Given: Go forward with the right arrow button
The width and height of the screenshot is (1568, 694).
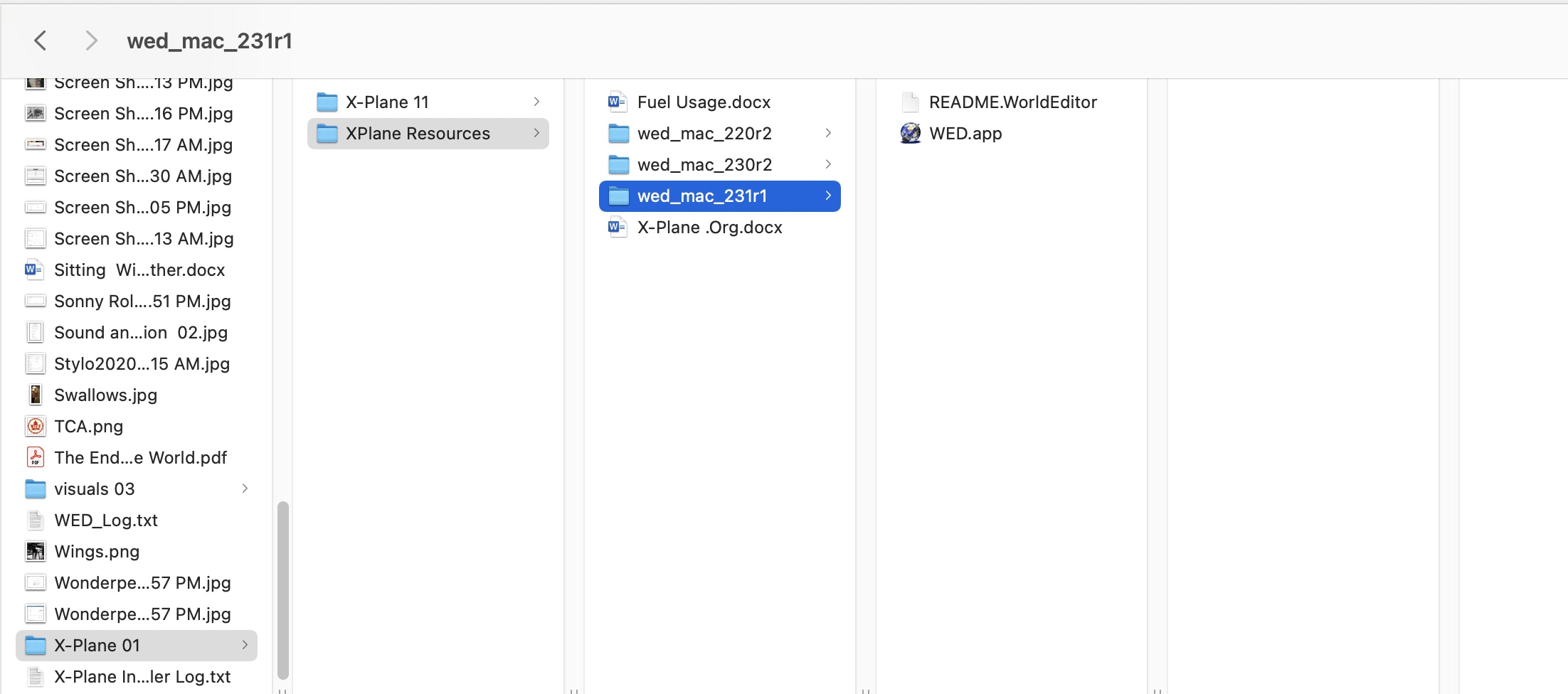Looking at the screenshot, I should pos(91,41).
